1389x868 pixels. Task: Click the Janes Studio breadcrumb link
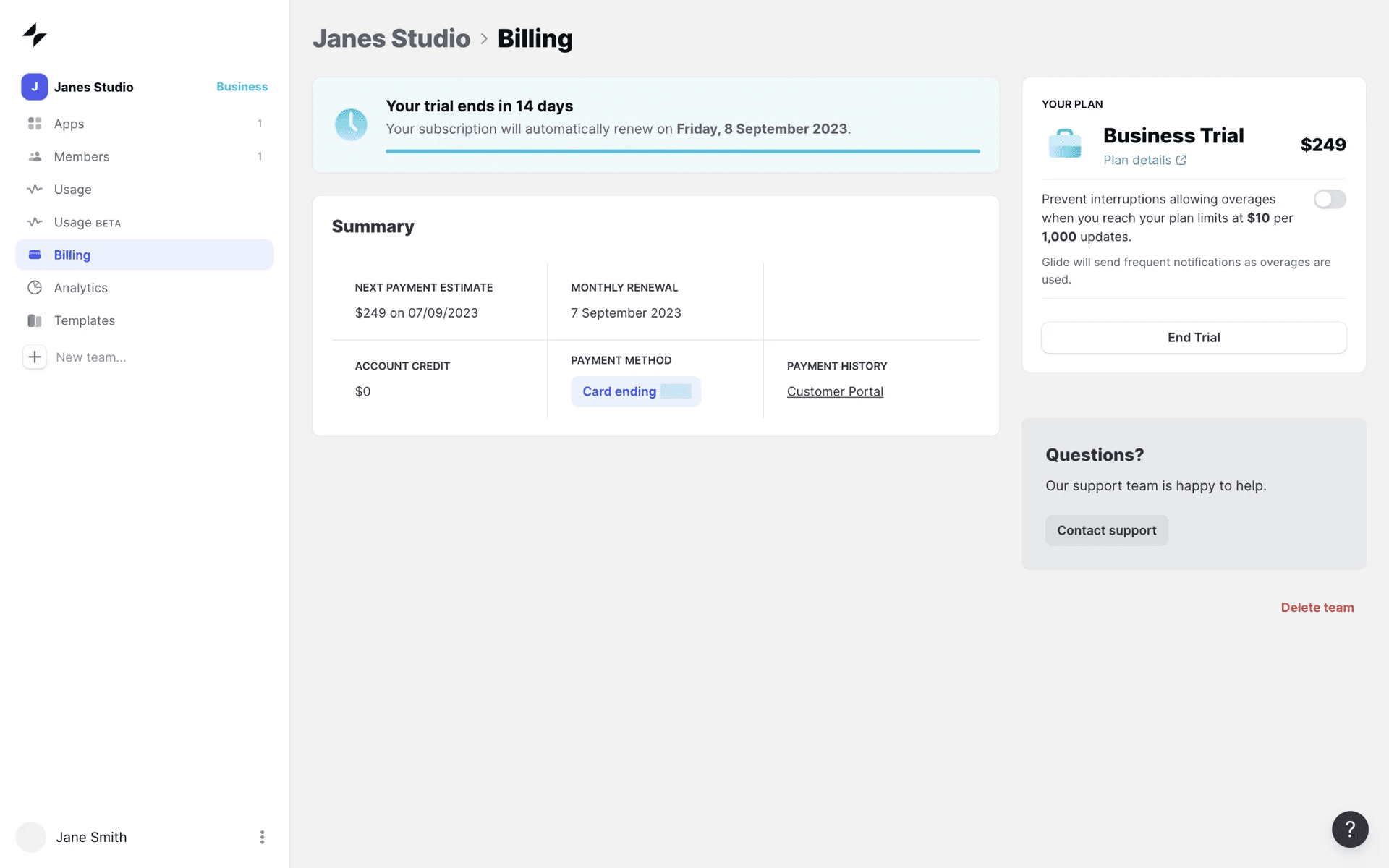[x=391, y=38]
